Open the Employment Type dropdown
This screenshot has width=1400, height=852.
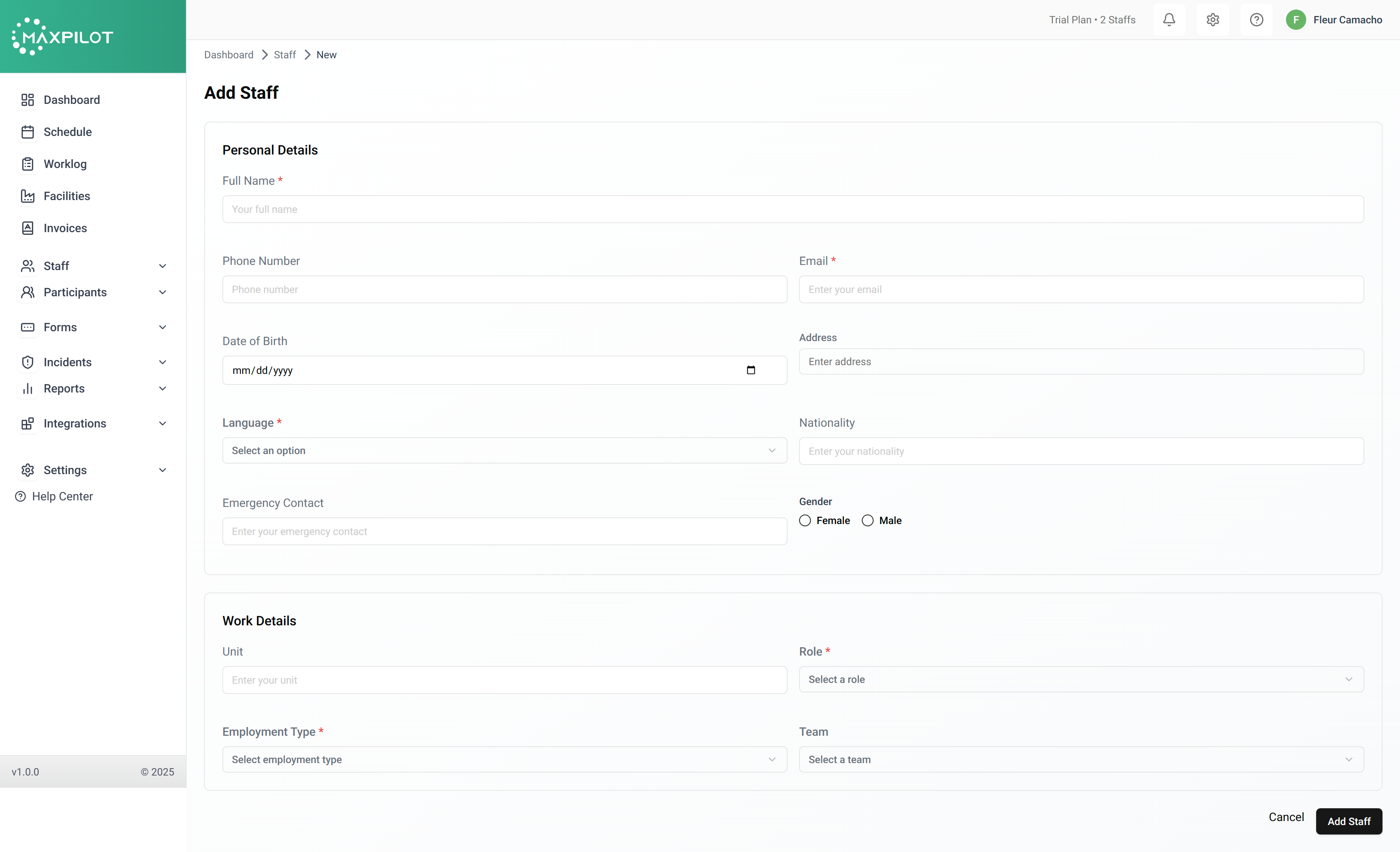coord(504,759)
